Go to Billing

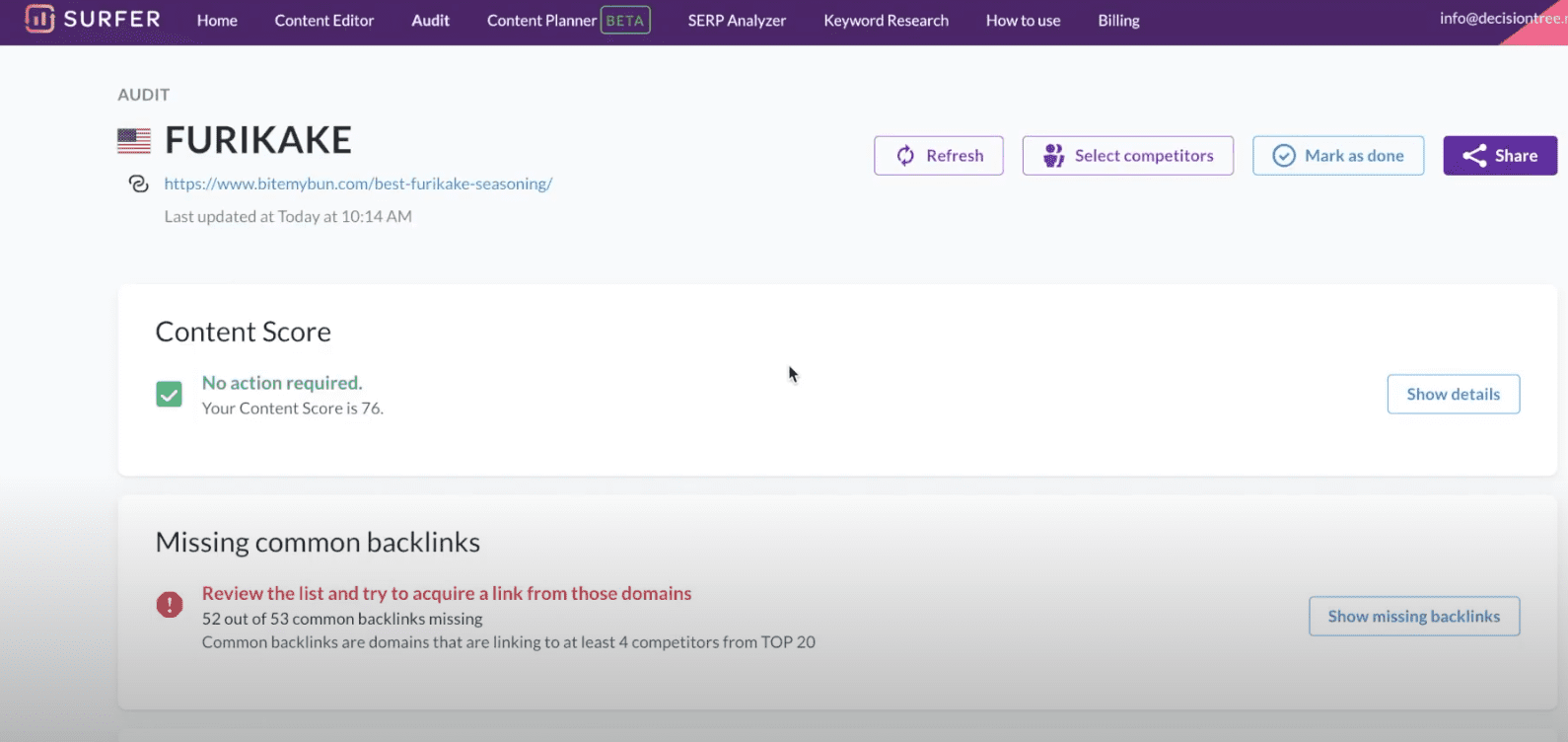(1119, 21)
